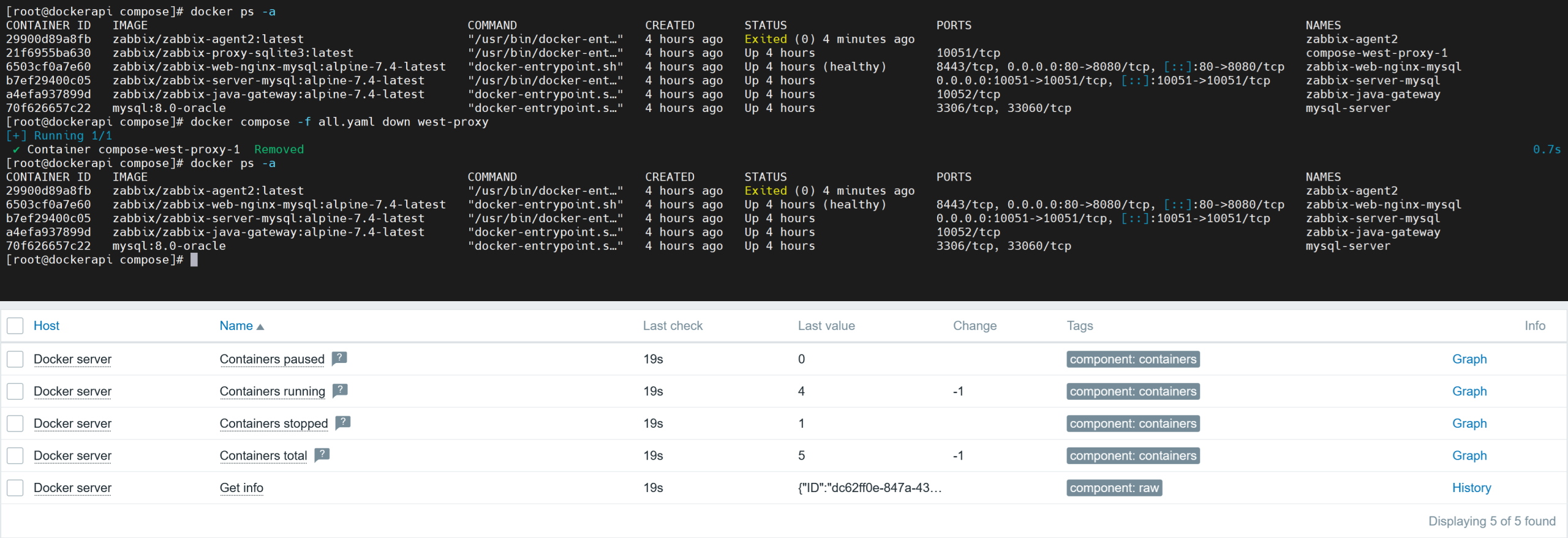The height and width of the screenshot is (538, 1568).
Task: Open Docker server host menu for Containers paused
Action: click(72, 359)
